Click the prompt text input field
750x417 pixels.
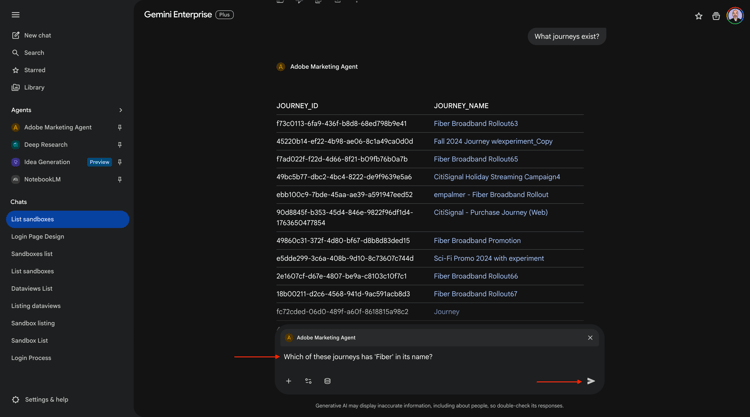(430, 357)
